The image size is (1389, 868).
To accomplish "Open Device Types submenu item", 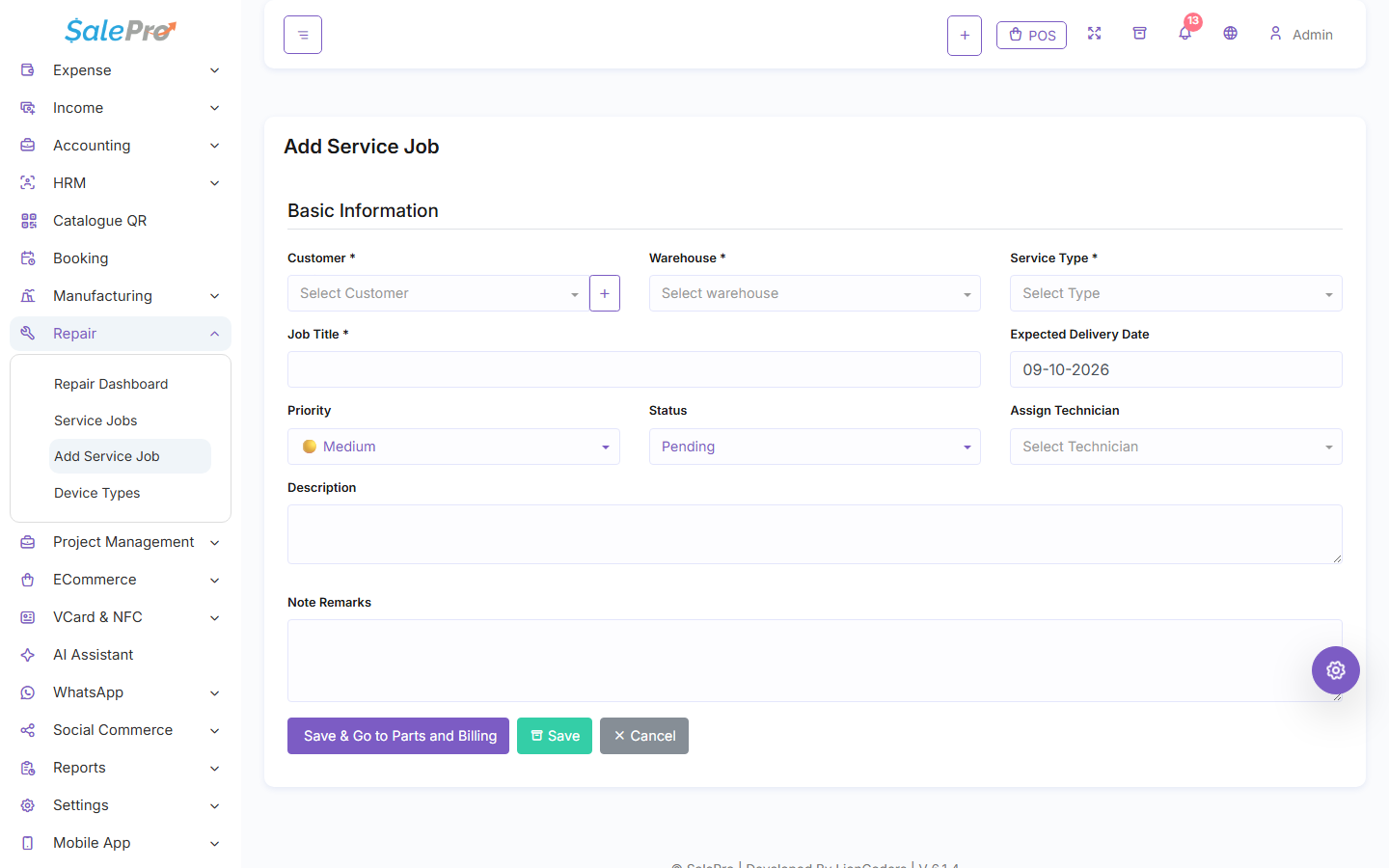I will 96,493.
